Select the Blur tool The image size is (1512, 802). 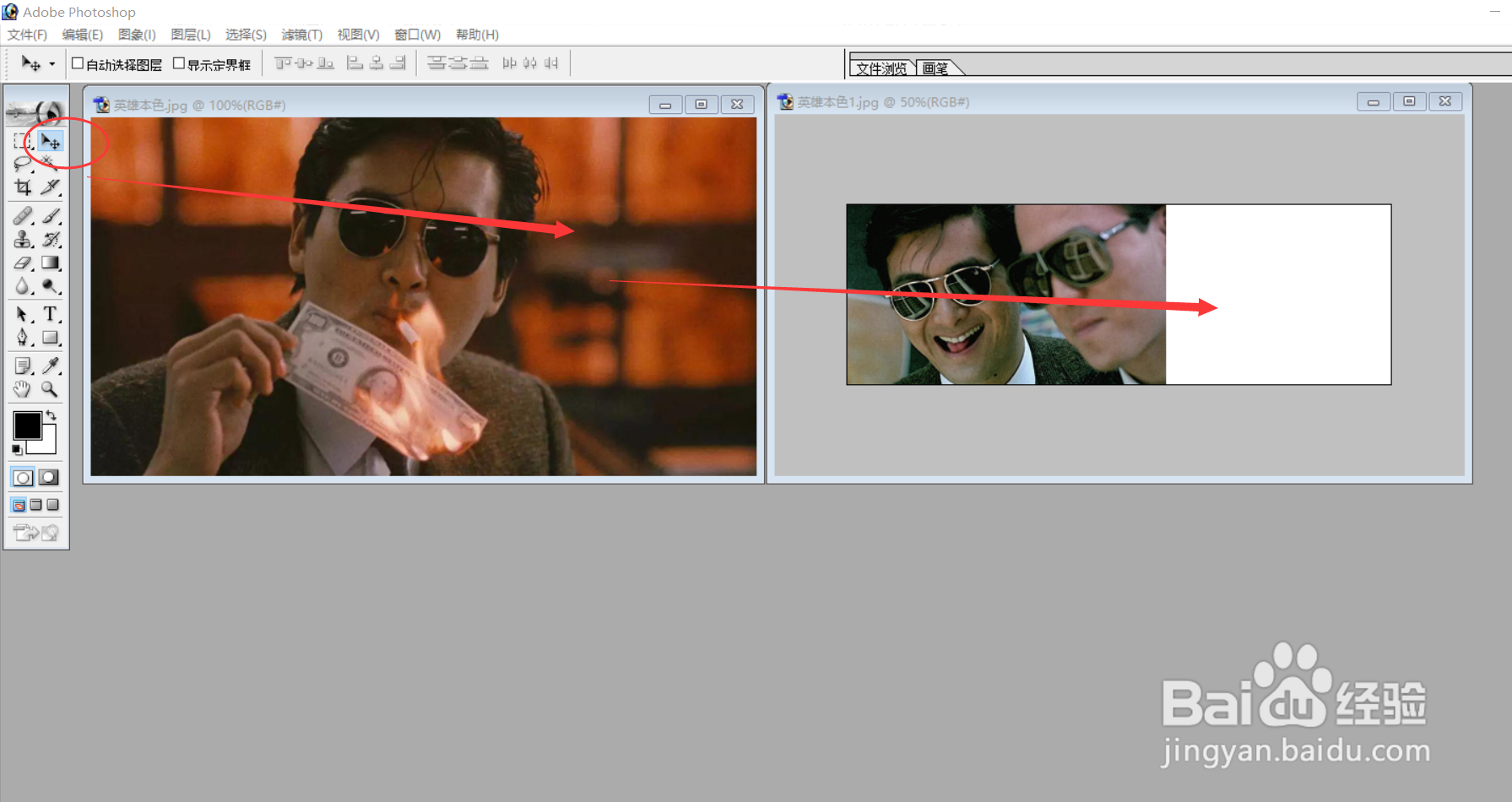point(23,286)
